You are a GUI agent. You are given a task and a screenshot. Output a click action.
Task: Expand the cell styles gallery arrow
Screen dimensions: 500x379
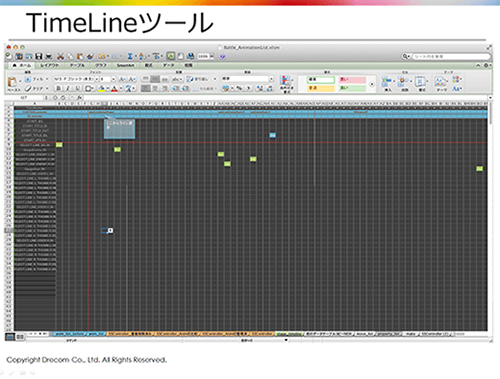coord(372,84)
